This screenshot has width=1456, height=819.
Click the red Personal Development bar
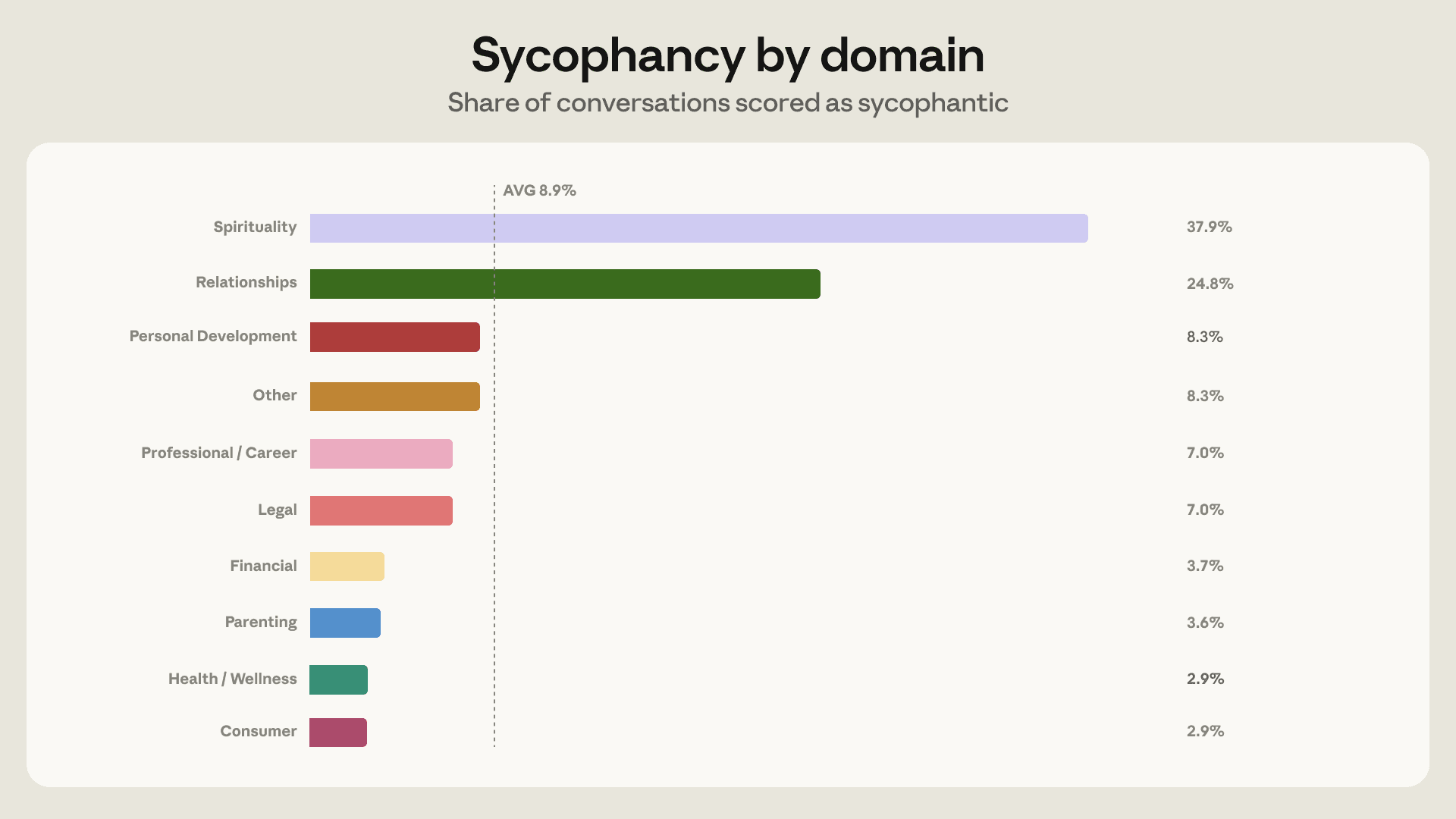pyautogui.click(x=394, y=337)
